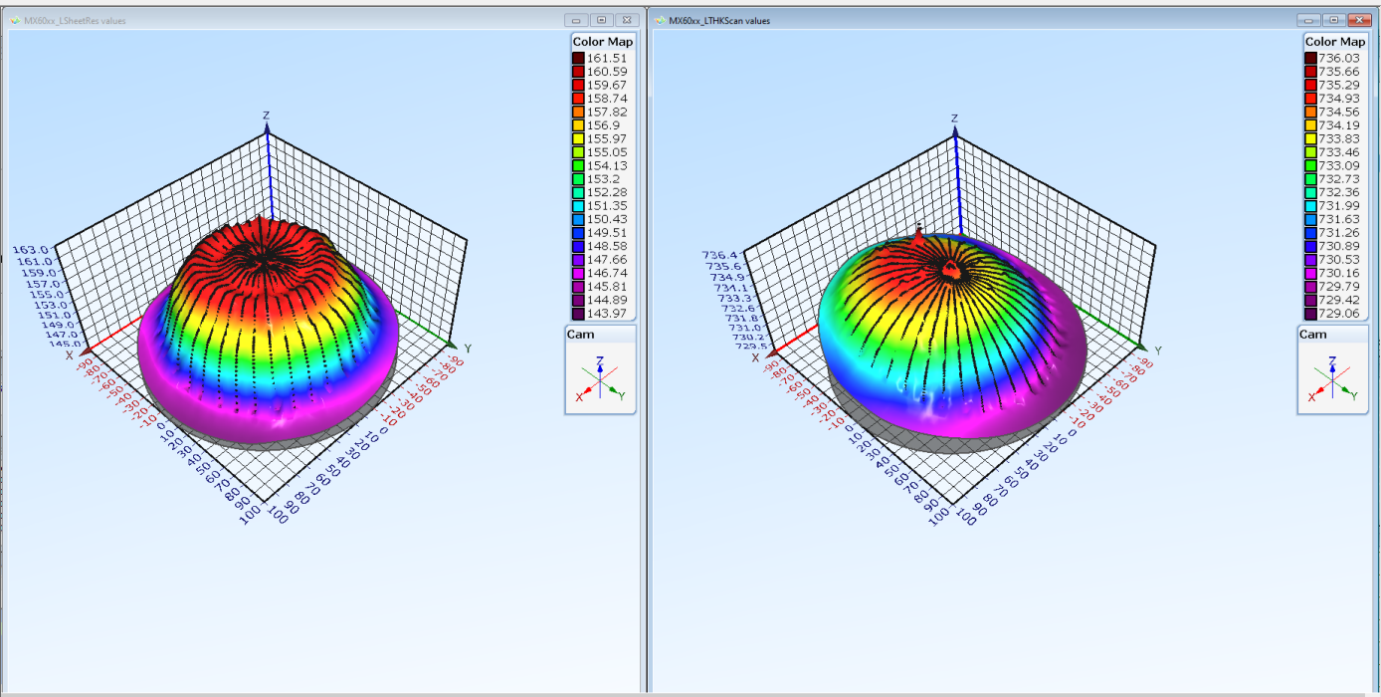Screen dimensions: 1381x697
Task: Minimize the MX60xx_LTHKScan values window
Action: point(1309,20)
